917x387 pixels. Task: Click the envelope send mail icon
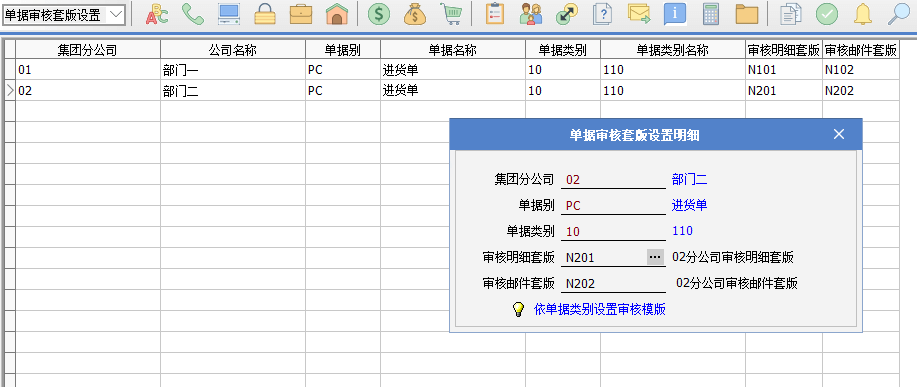point(639,14)
